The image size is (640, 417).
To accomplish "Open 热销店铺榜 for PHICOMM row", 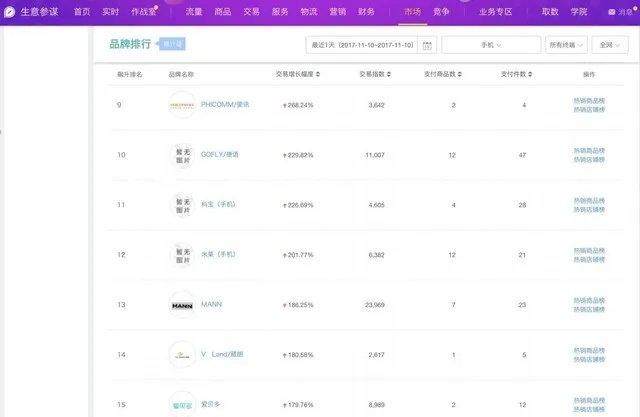I will tap(589, 110).
